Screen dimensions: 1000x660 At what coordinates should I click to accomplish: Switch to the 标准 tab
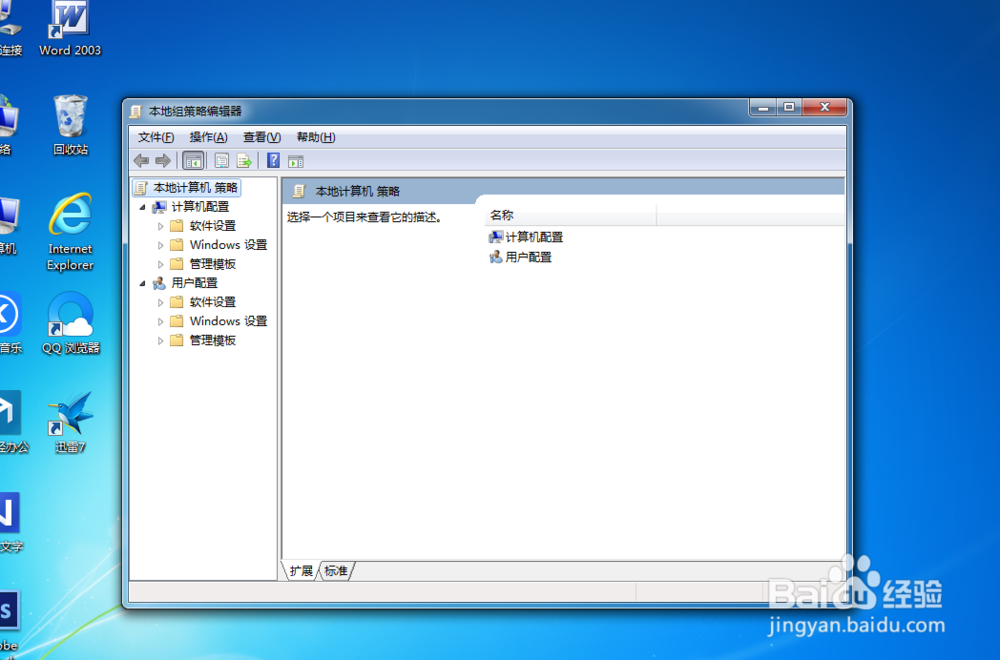coord(335,571)
